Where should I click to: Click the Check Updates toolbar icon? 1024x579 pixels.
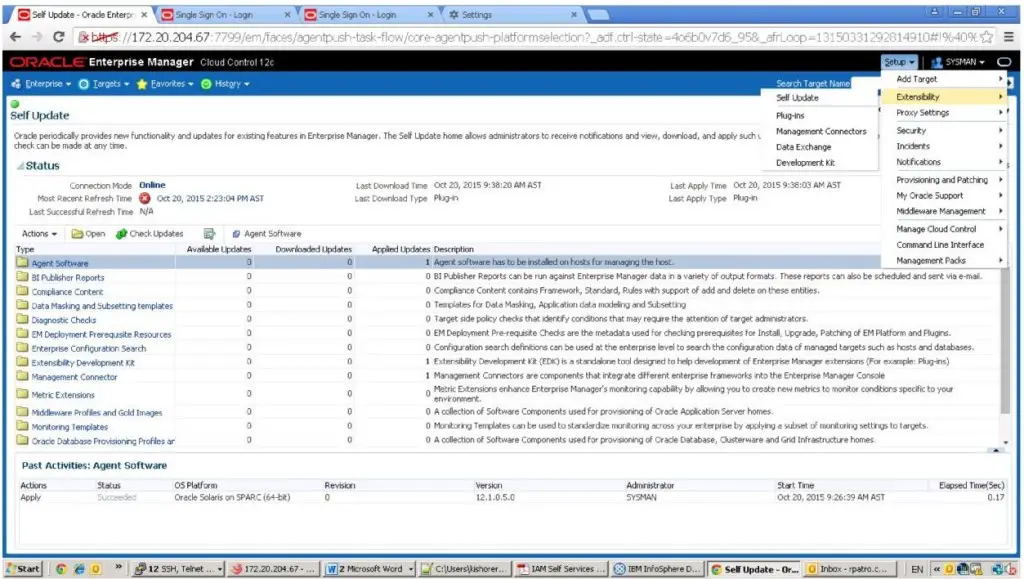pos(121,234)
